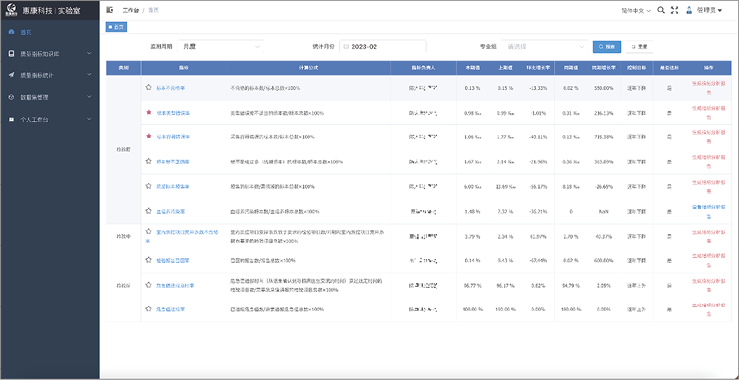Image resolution: width=739 pixels, height=380 pixels.
Task: Open the 监测周期 dropdown showing 月度
Action: click(x=221, y=47)
